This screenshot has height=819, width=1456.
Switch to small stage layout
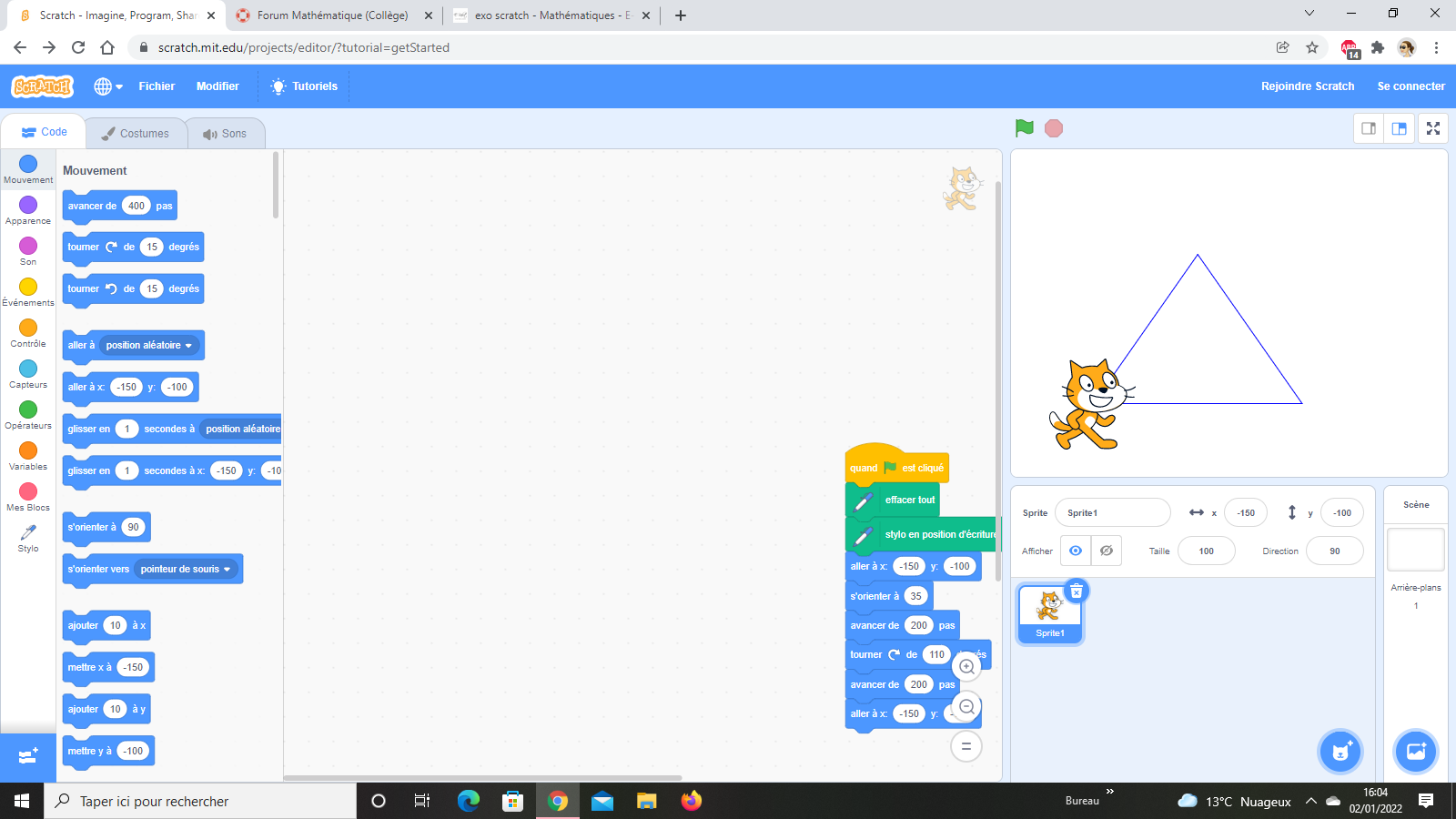pyautogui.click(x=1369, y=128)
